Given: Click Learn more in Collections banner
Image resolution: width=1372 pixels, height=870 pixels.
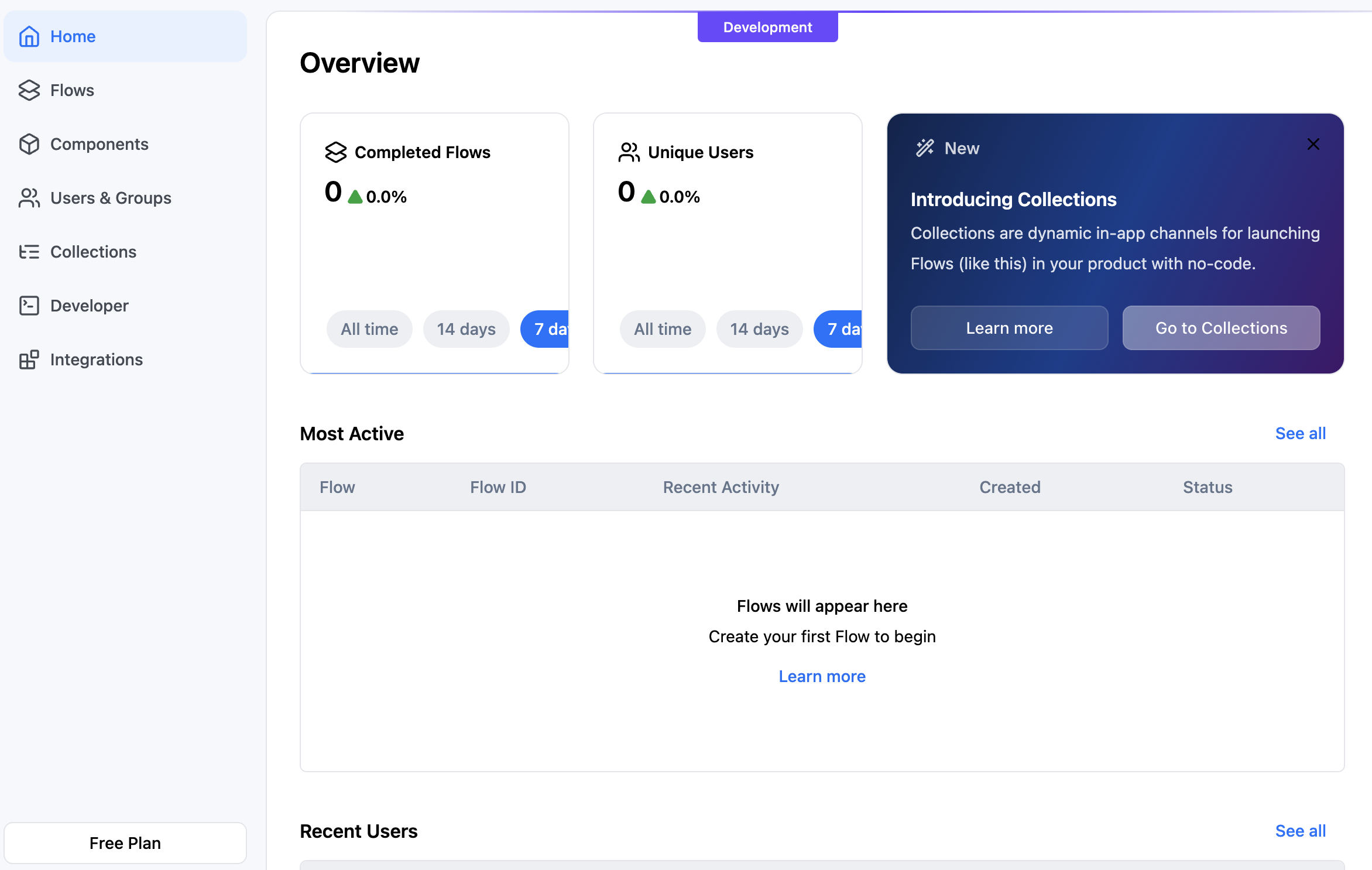Looking at the screenshot, I should point(1009,328).
